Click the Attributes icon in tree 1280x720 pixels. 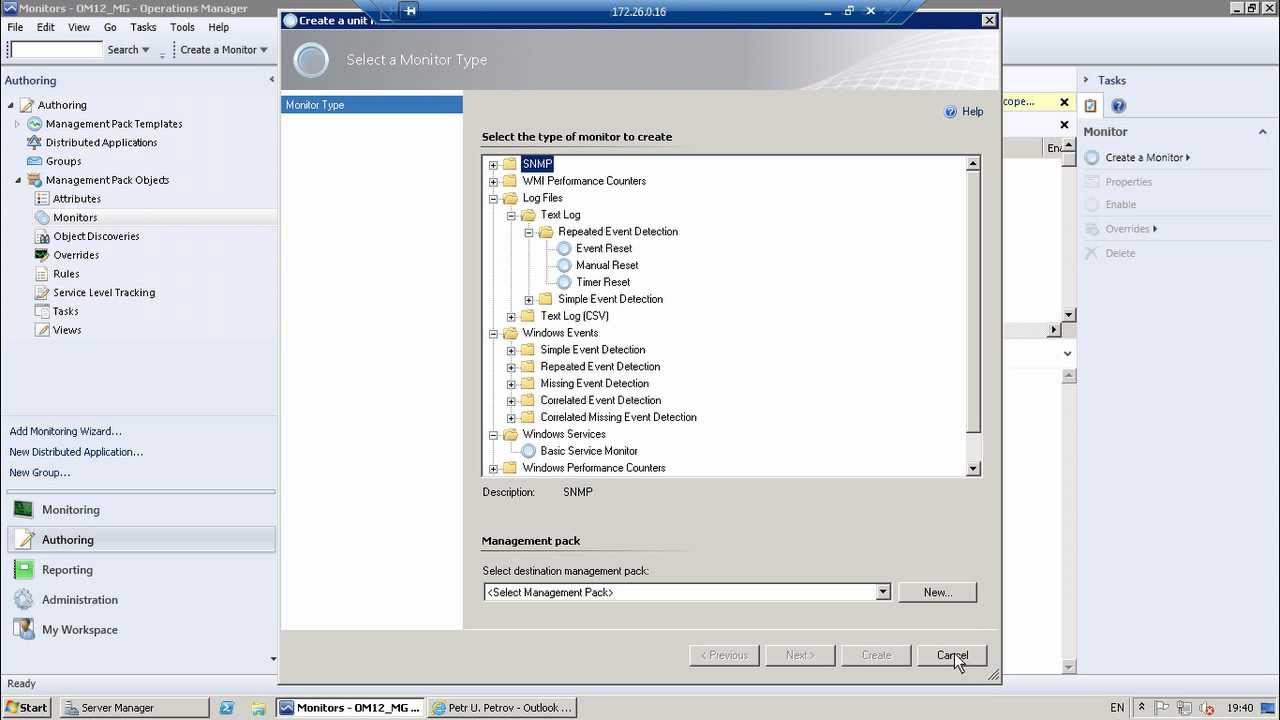(42, 199)
